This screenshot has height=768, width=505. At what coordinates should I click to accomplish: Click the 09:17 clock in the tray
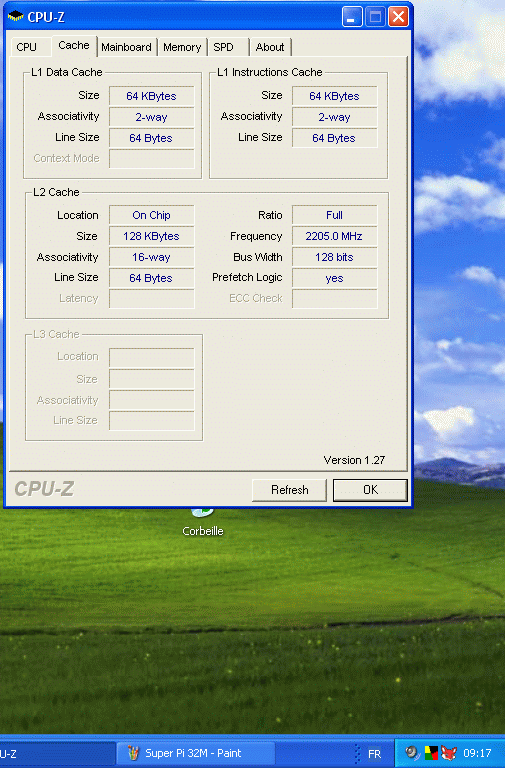477,753
